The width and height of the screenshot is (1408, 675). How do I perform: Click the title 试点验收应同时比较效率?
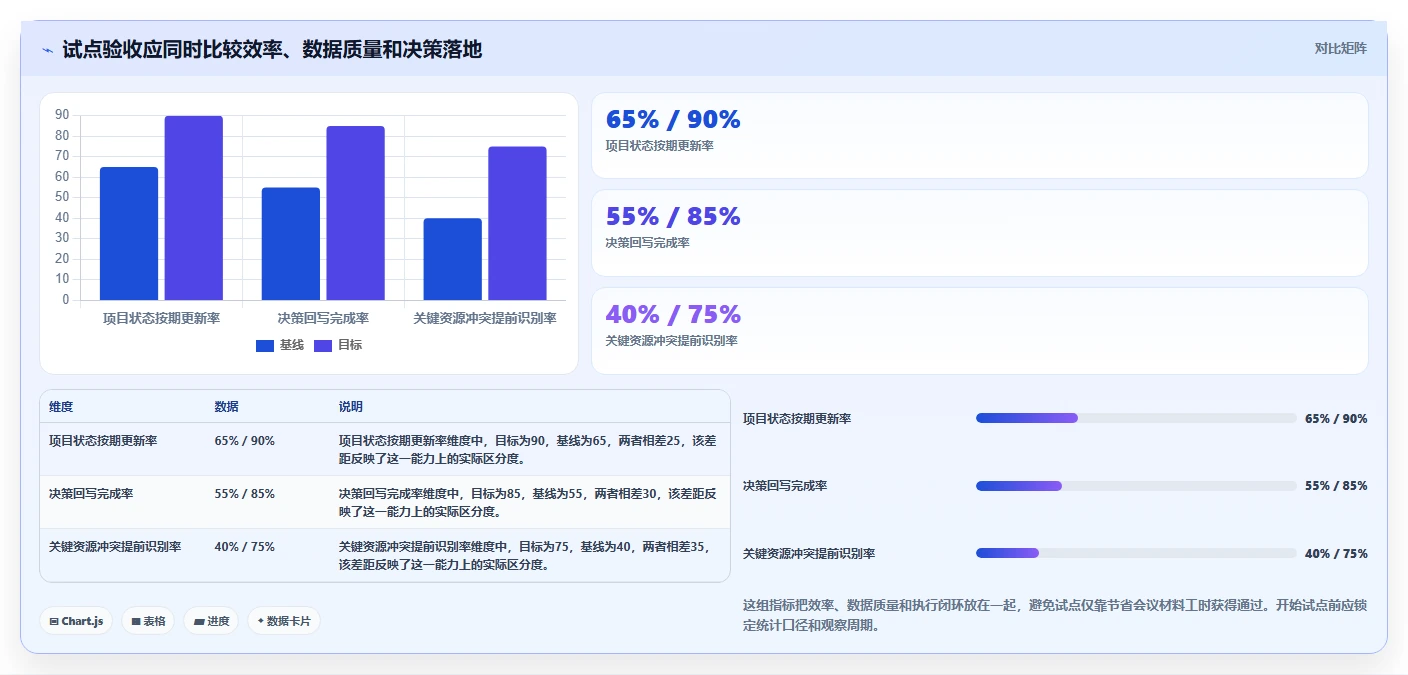tap(272, 49)
